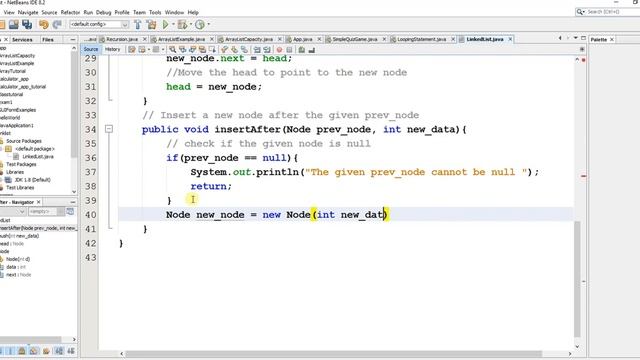Click the Next Bookmark editor icon
Image resolution: width=640 pixels, height=360 pixels.
[x=234, y=49]
